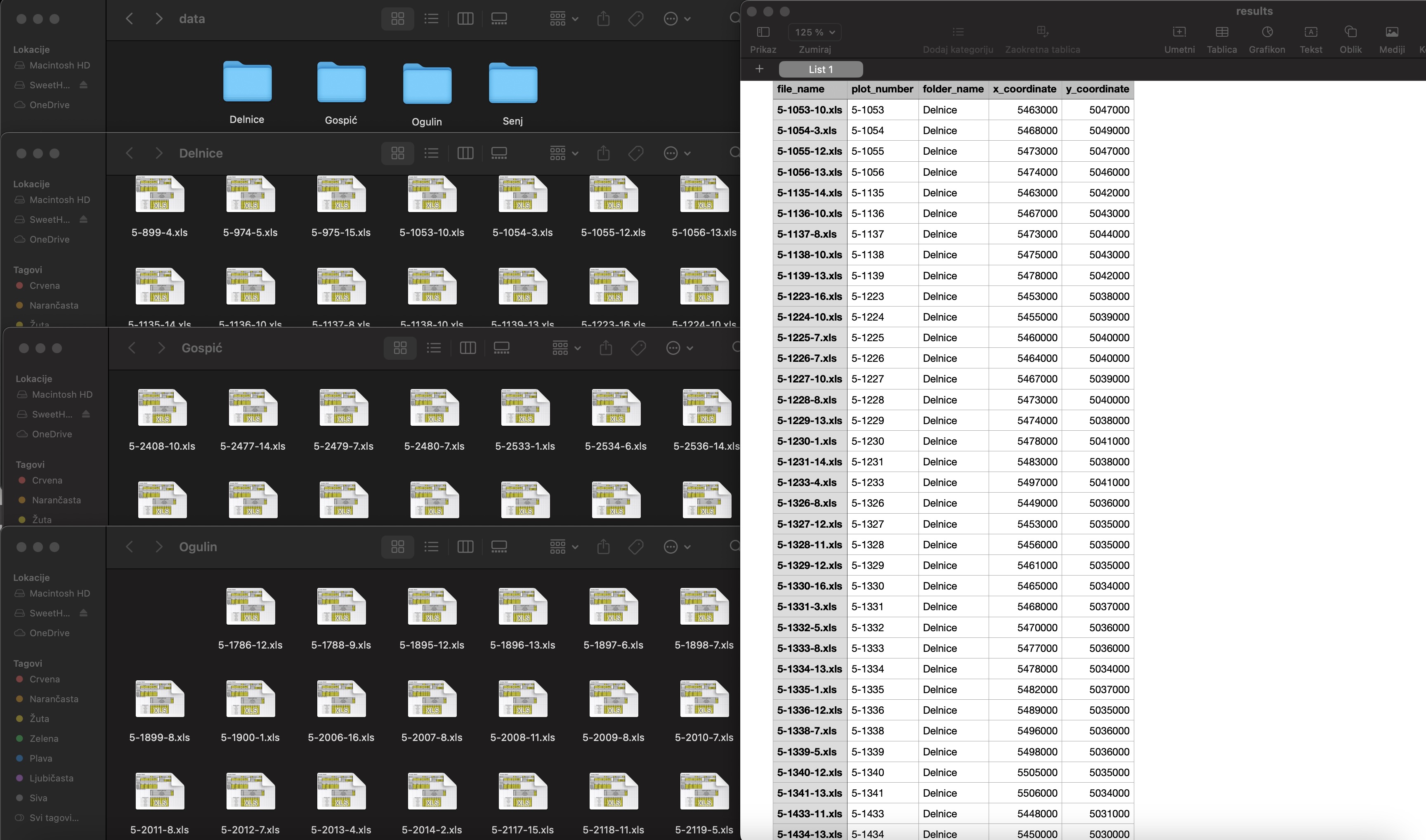Click Plava tag in Ogulin sidebar

(34, 758)
